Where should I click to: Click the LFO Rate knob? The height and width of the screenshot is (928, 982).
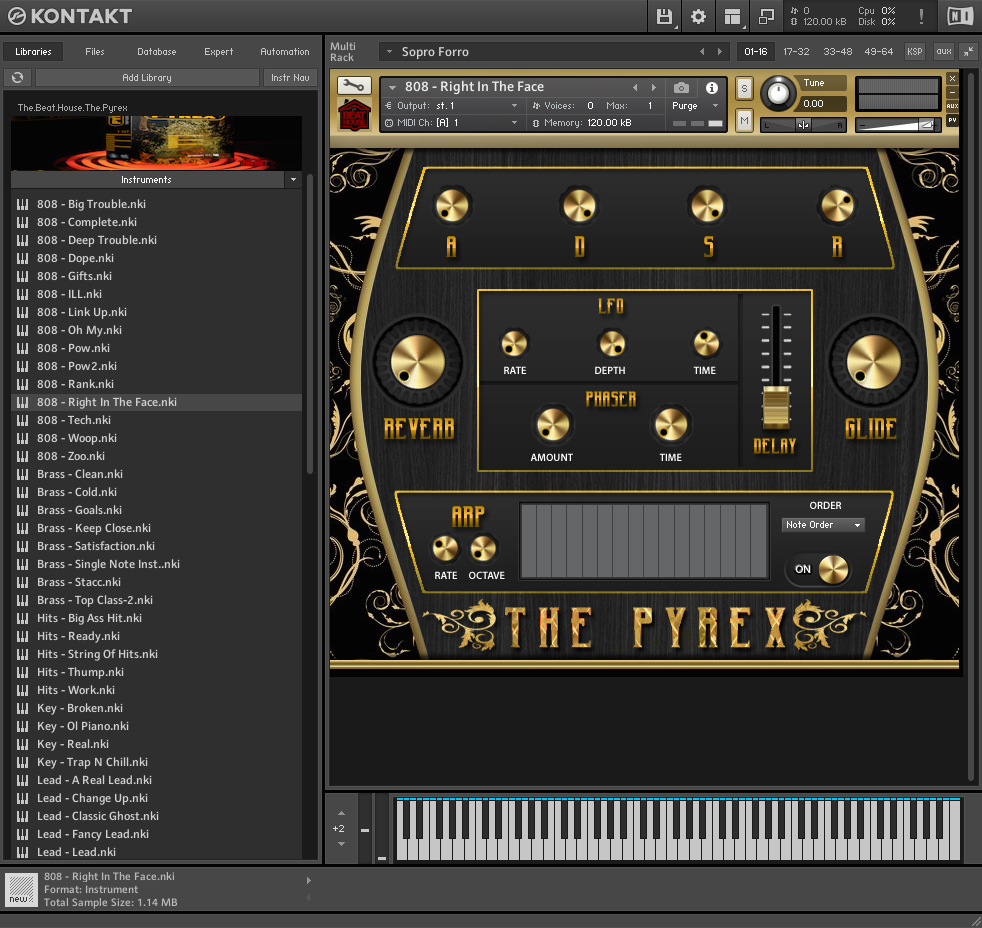[515, 343]
